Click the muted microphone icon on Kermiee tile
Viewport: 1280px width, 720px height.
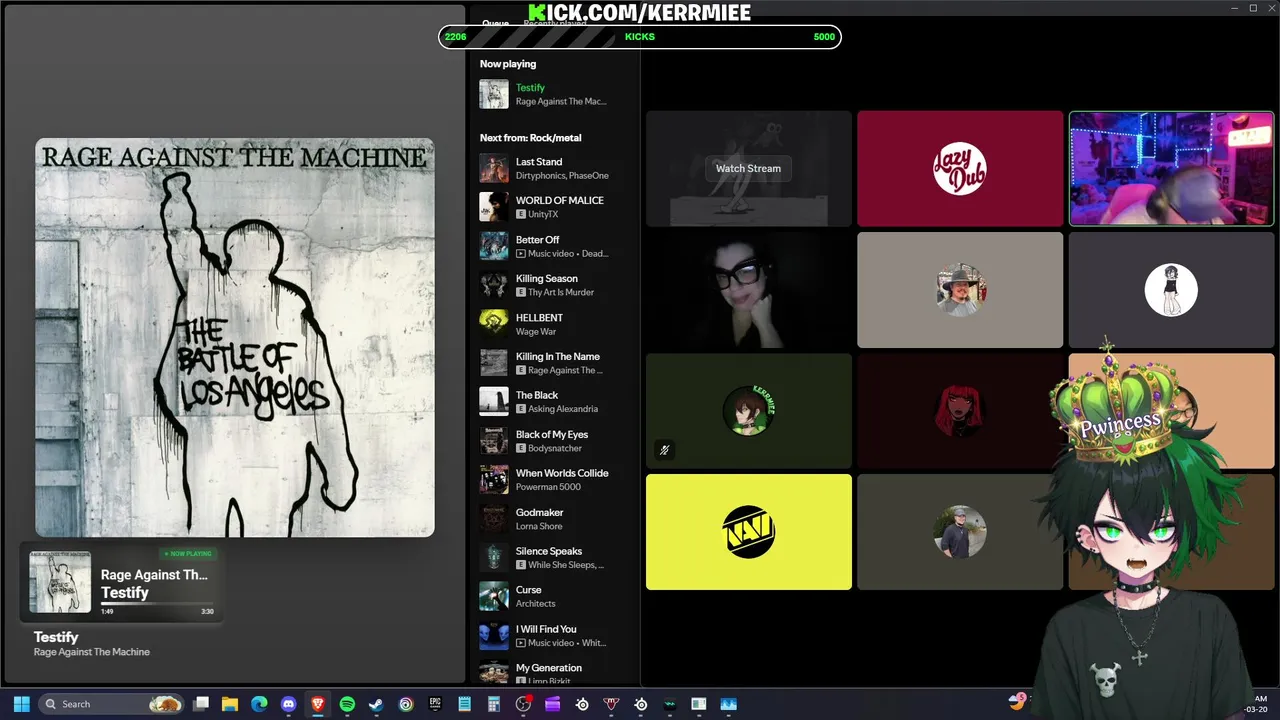[664, 450]
